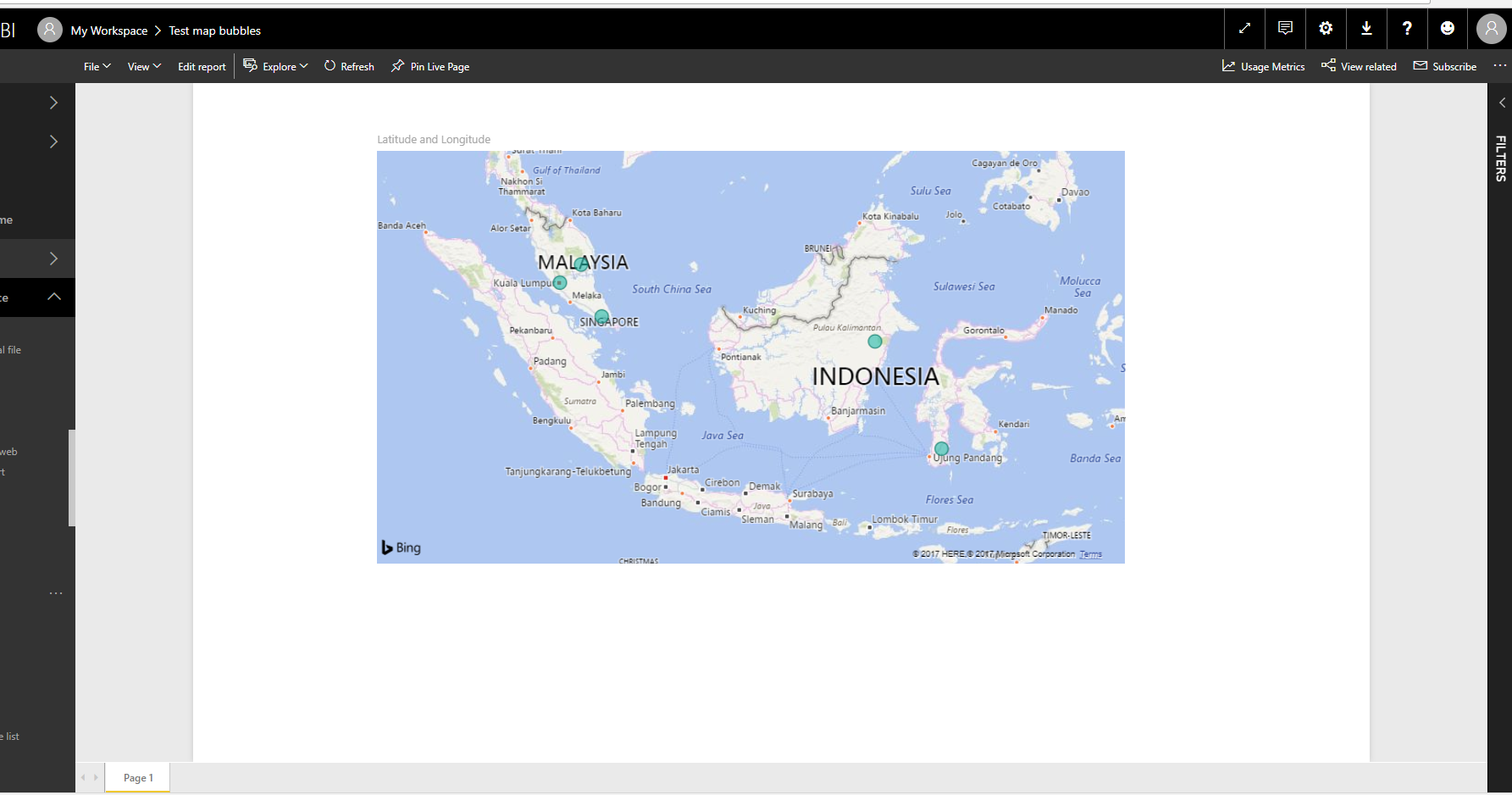Click the bubble near Ujung Pandang
This screenshot has width=1512, height=795.
pos(941,449)
